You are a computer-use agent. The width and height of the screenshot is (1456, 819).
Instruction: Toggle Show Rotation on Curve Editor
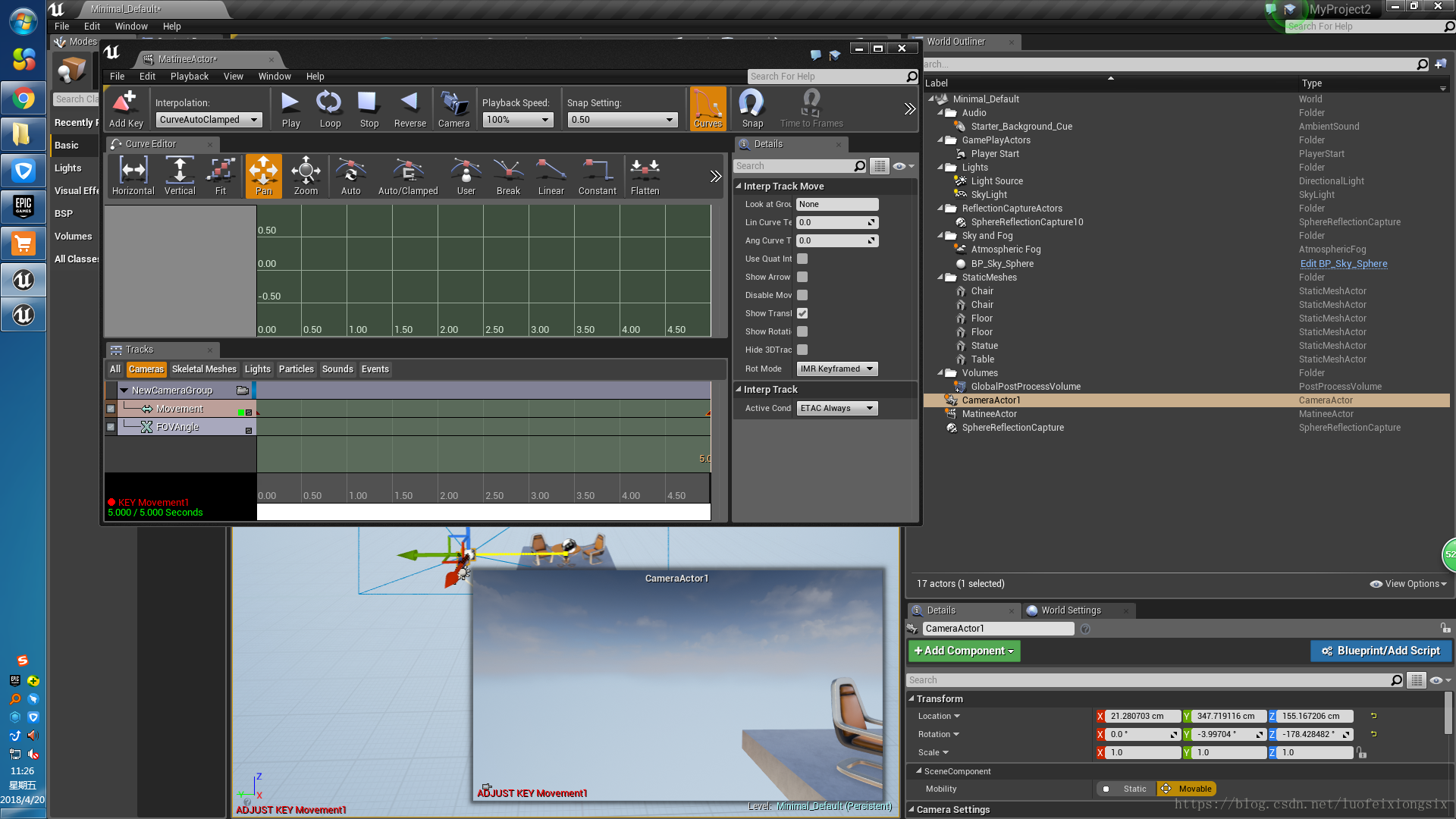(x=802, y=331)
